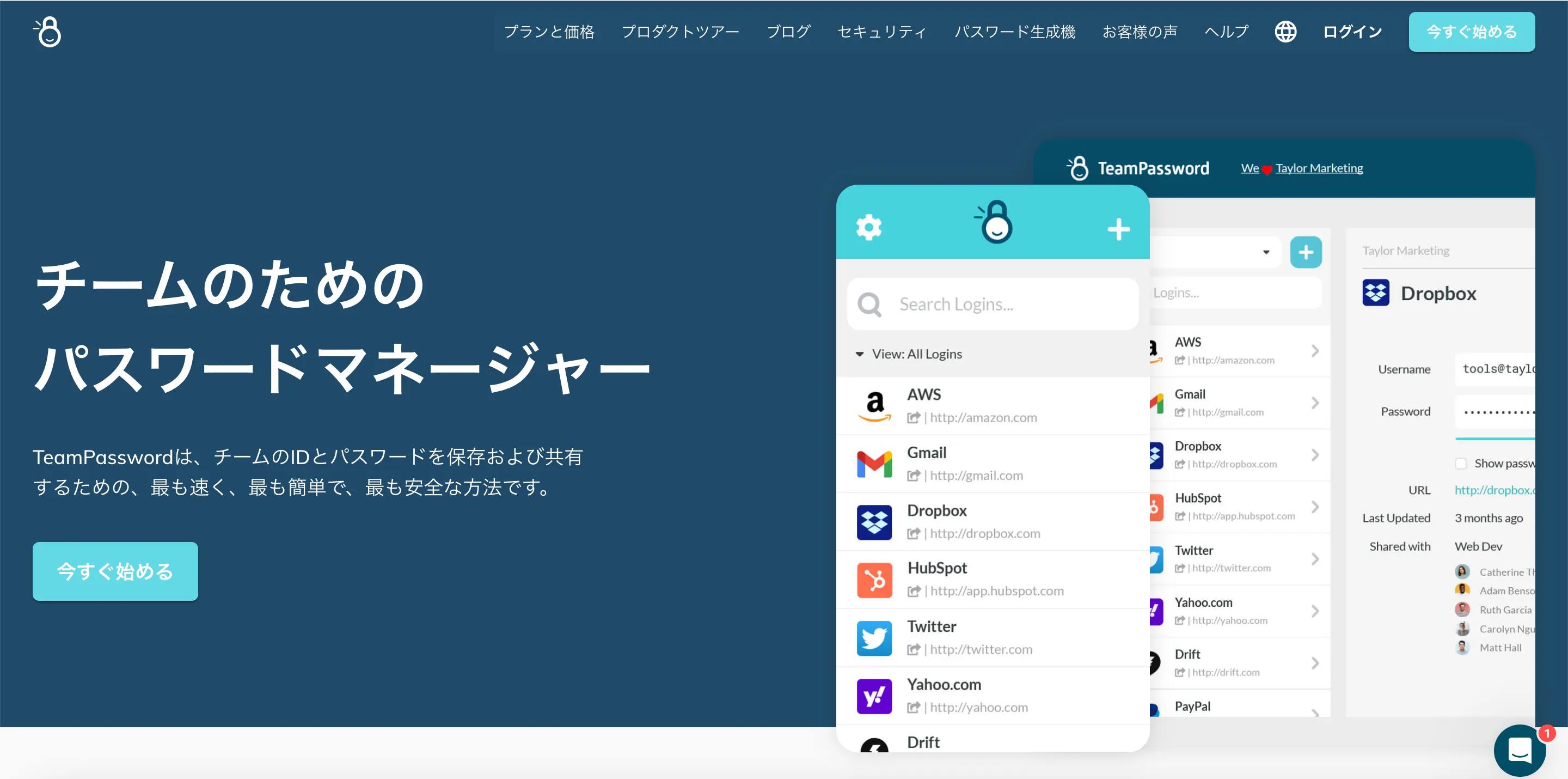Open プロダクトツアー menu item

(x=680, y=32)
